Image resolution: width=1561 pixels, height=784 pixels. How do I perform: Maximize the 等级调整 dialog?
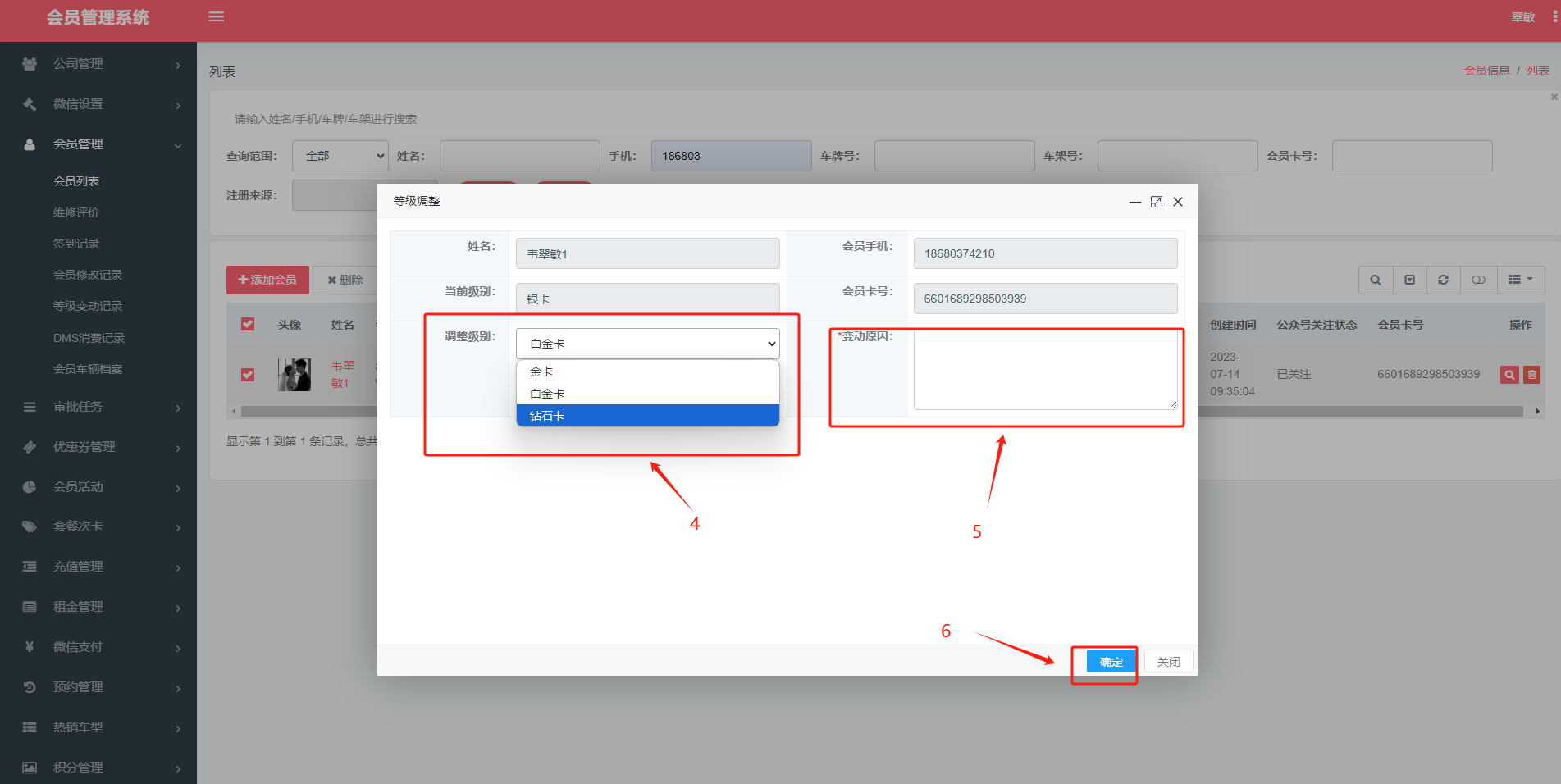pos(1156,202)
